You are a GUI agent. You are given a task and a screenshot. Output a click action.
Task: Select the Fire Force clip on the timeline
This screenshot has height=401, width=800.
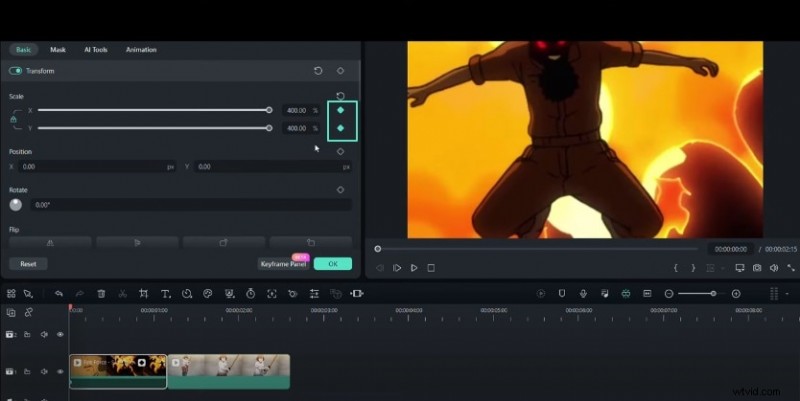[118, 371]
